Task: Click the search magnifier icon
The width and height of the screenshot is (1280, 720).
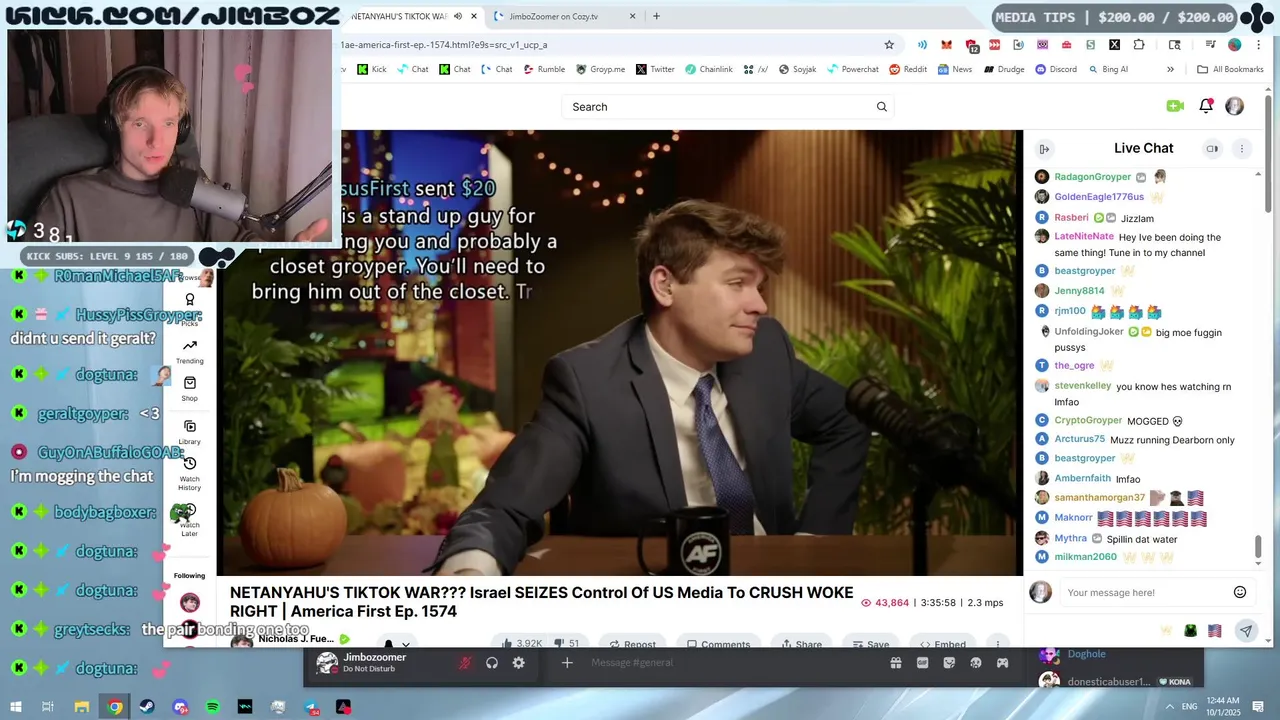Action: [x=881, y=107]
